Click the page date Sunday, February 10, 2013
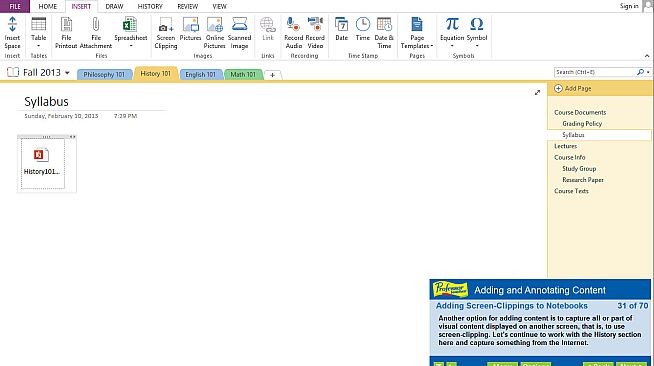654x366 pixels. click(61, 116)
